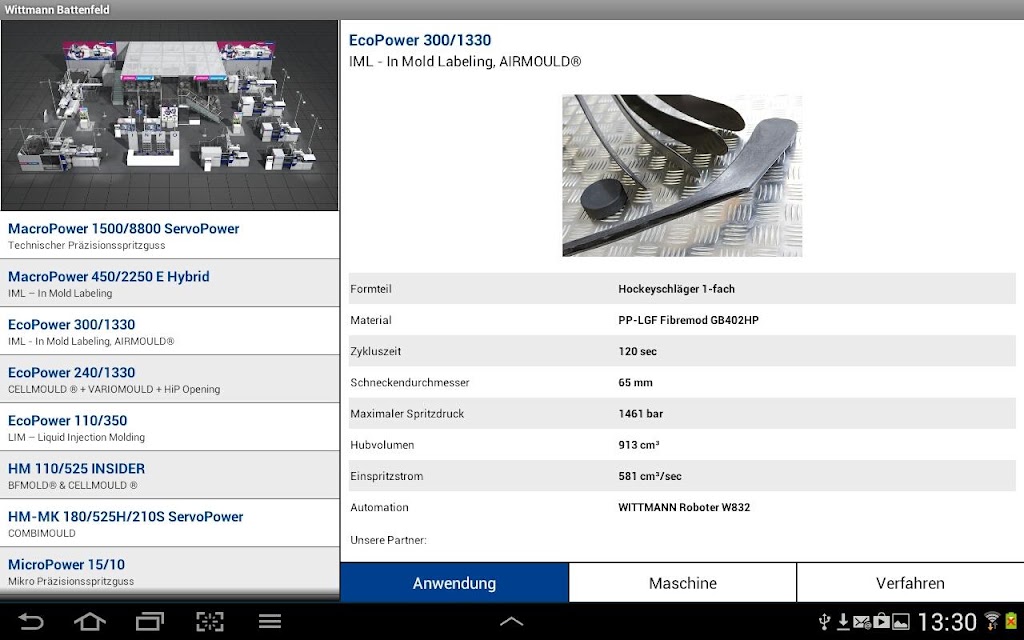Screen dimensions: 1024x640
Task: Open the recent apps icon
Action: (x=150, y=621)
